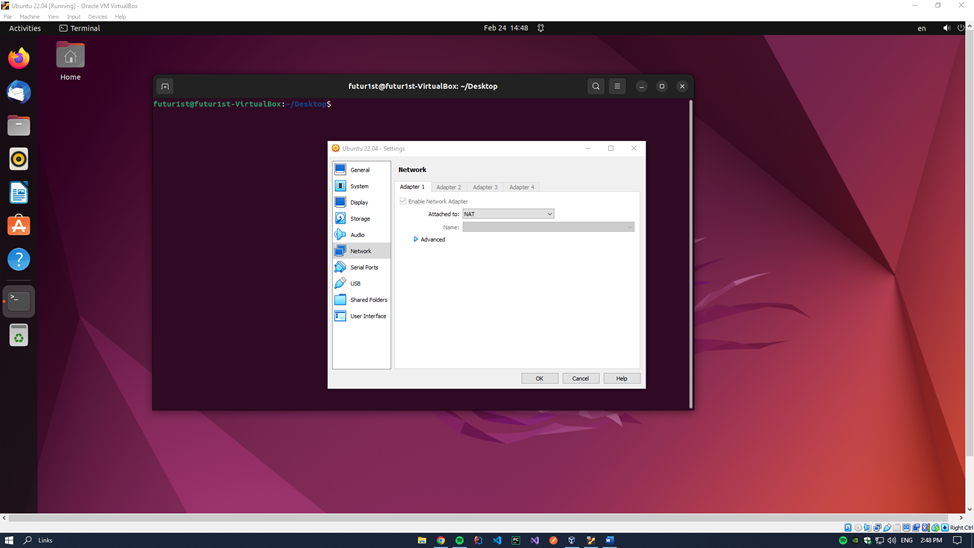Open the Storage settings category
This screenshot has width=974, height=548.
click(361, 218)
